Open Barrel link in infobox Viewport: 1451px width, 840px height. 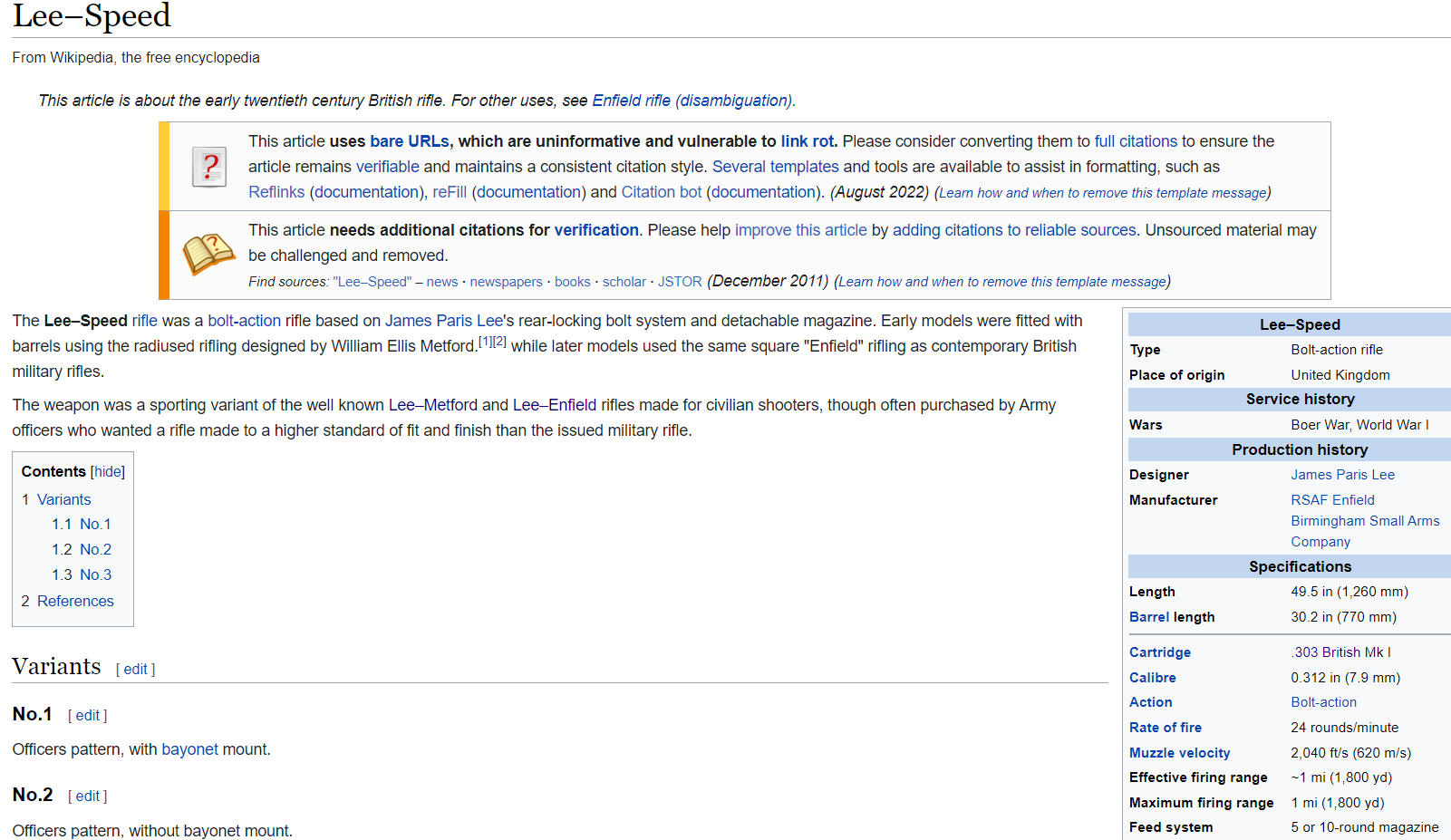click(x=1149, y=617)
